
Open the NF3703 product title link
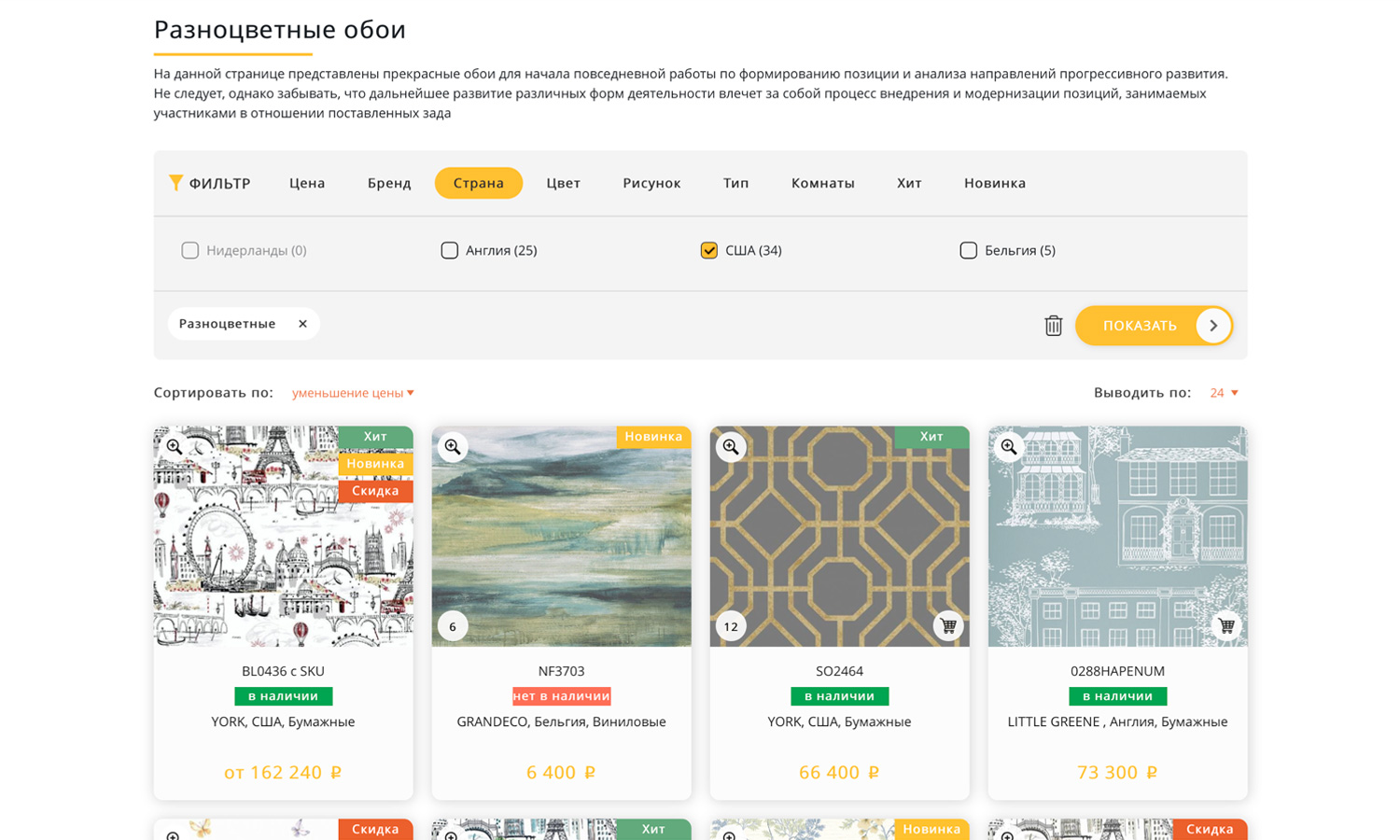561,671
